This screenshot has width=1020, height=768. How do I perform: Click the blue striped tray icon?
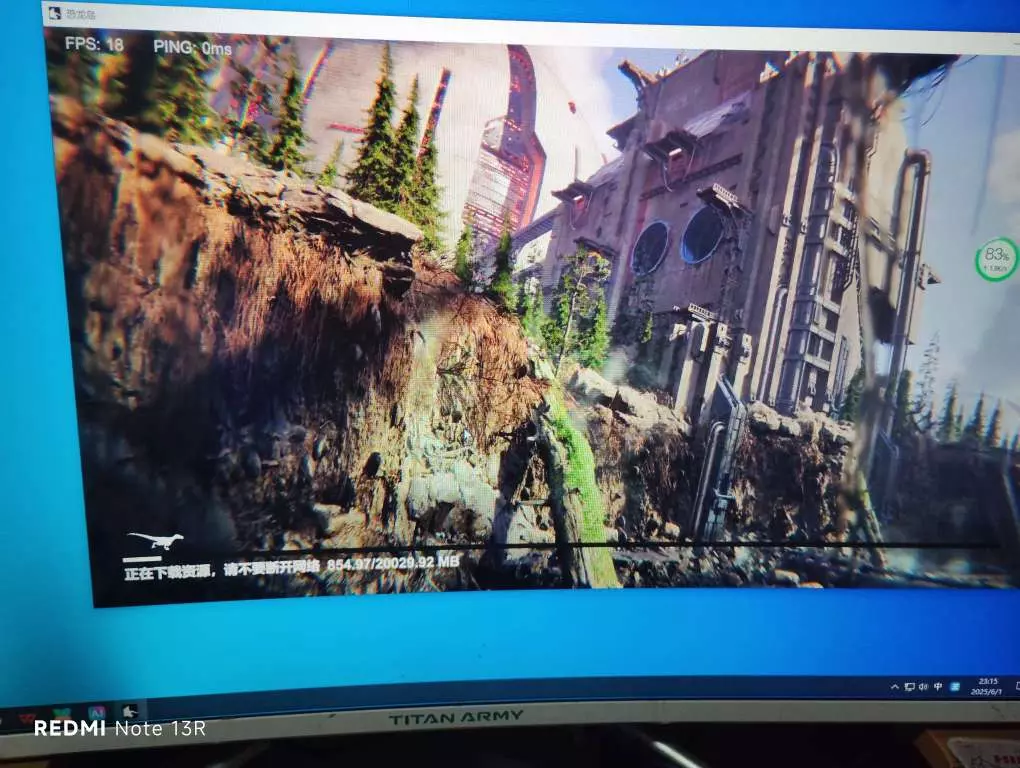(954, 687)
